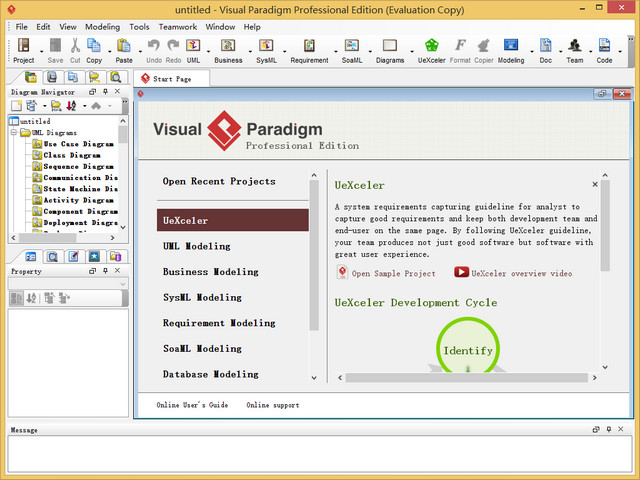Viewport: 640px width, 480px height.
Task: Click the Paste toolbar icon
Action: (x=123, y=46)
